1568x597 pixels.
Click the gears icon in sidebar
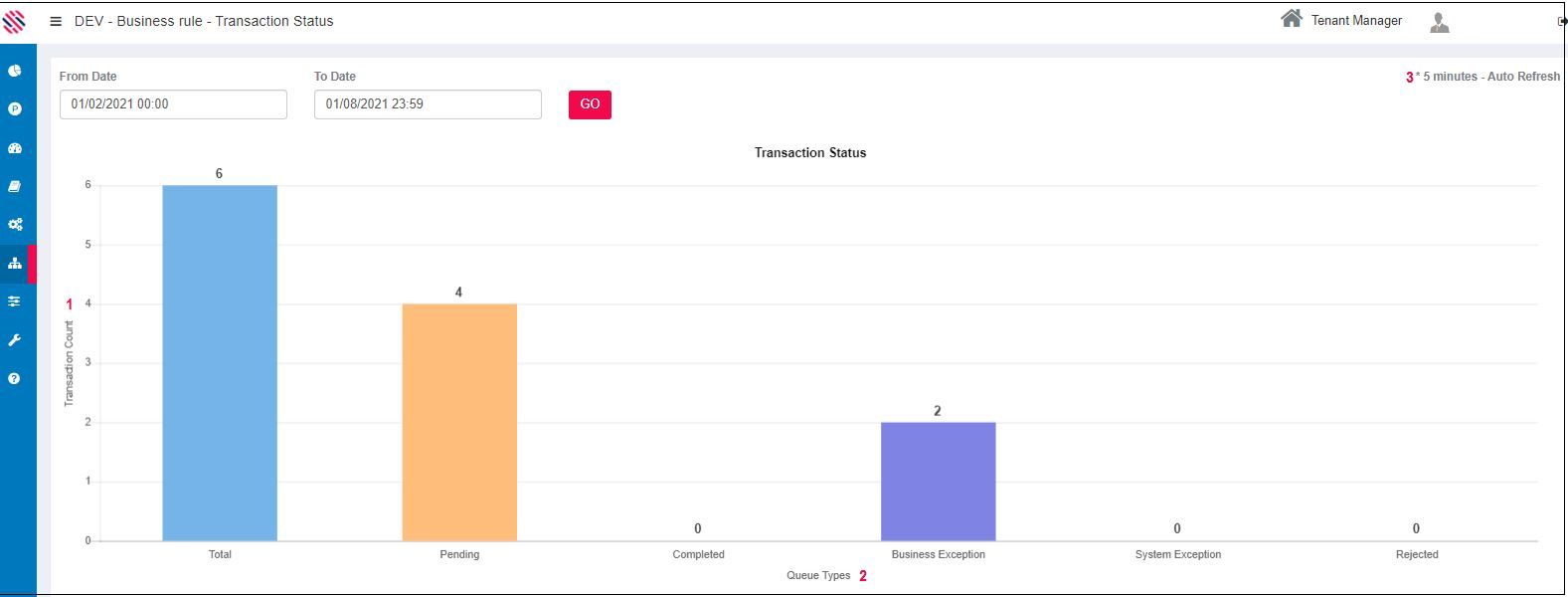pyautogui.click(x=15, y=225)
